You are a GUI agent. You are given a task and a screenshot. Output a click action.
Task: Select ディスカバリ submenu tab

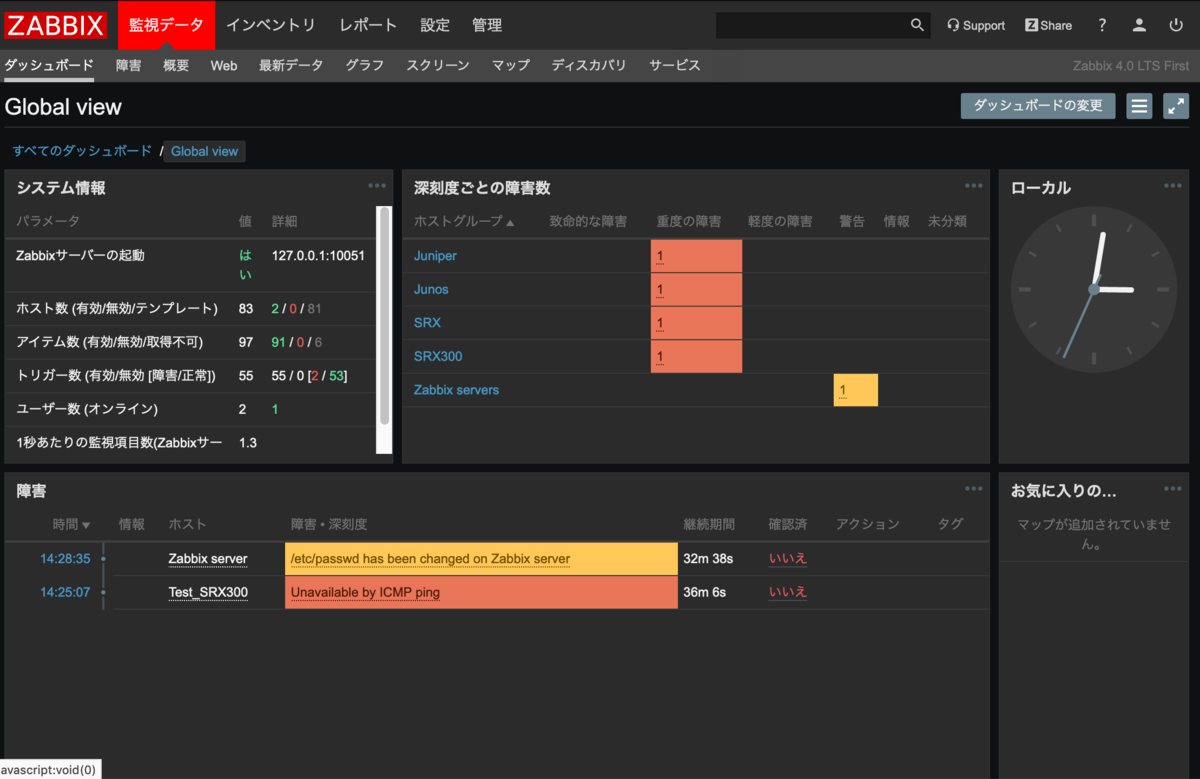pyautogui.click(x=589, y=65)
